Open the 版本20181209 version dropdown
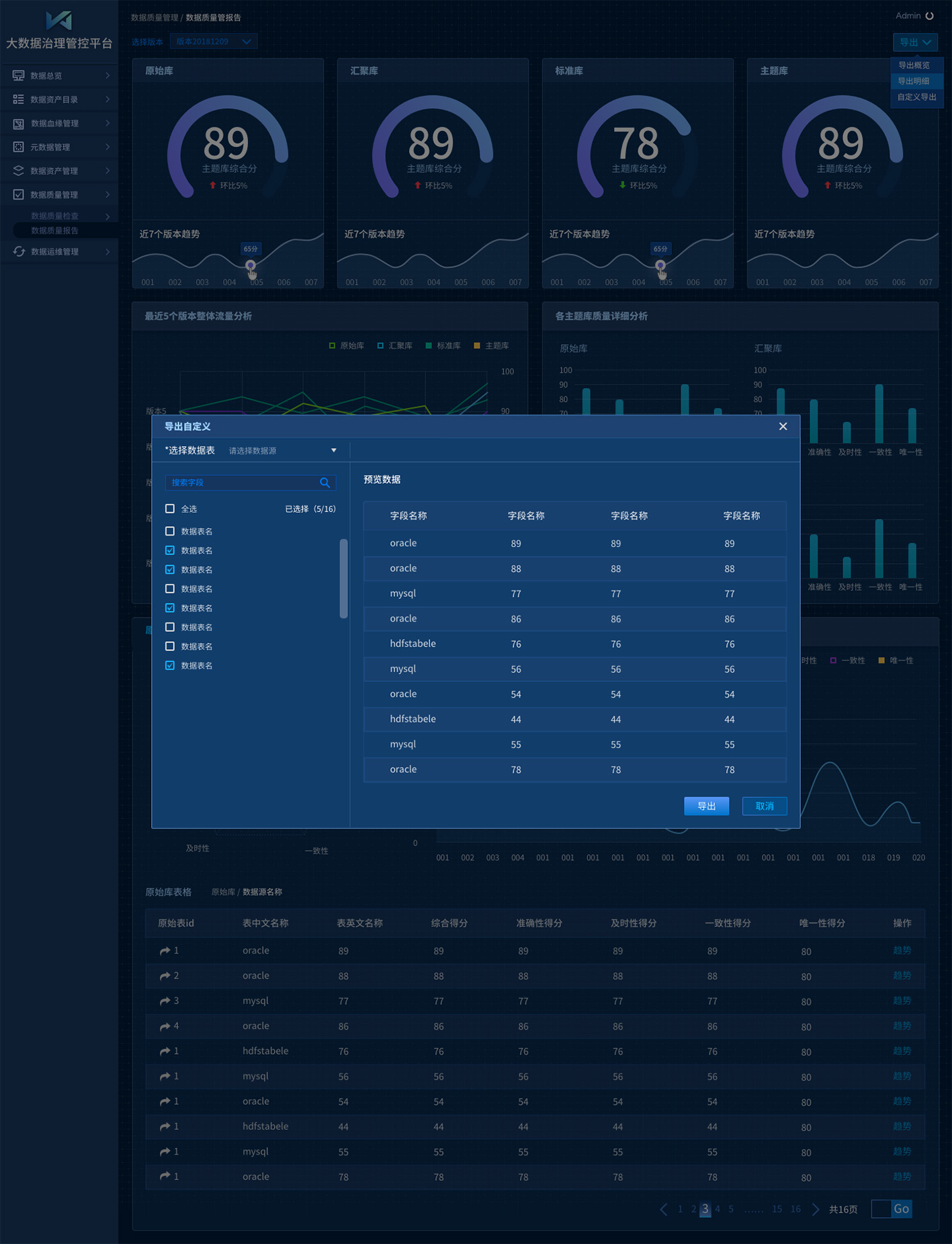Viewport: 952px width, 1244px height. pos(213,42)
